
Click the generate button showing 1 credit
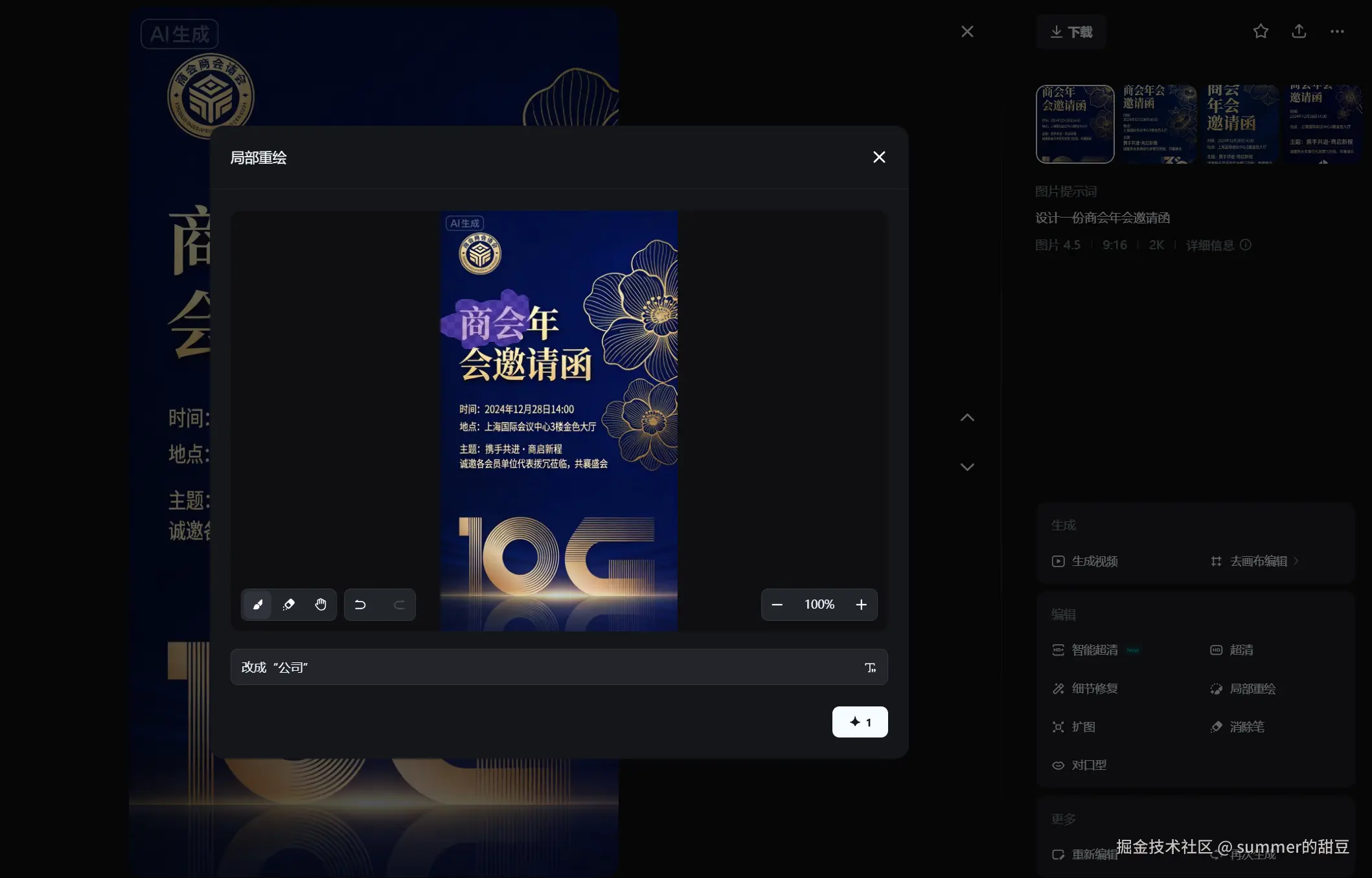pos(860,722)
